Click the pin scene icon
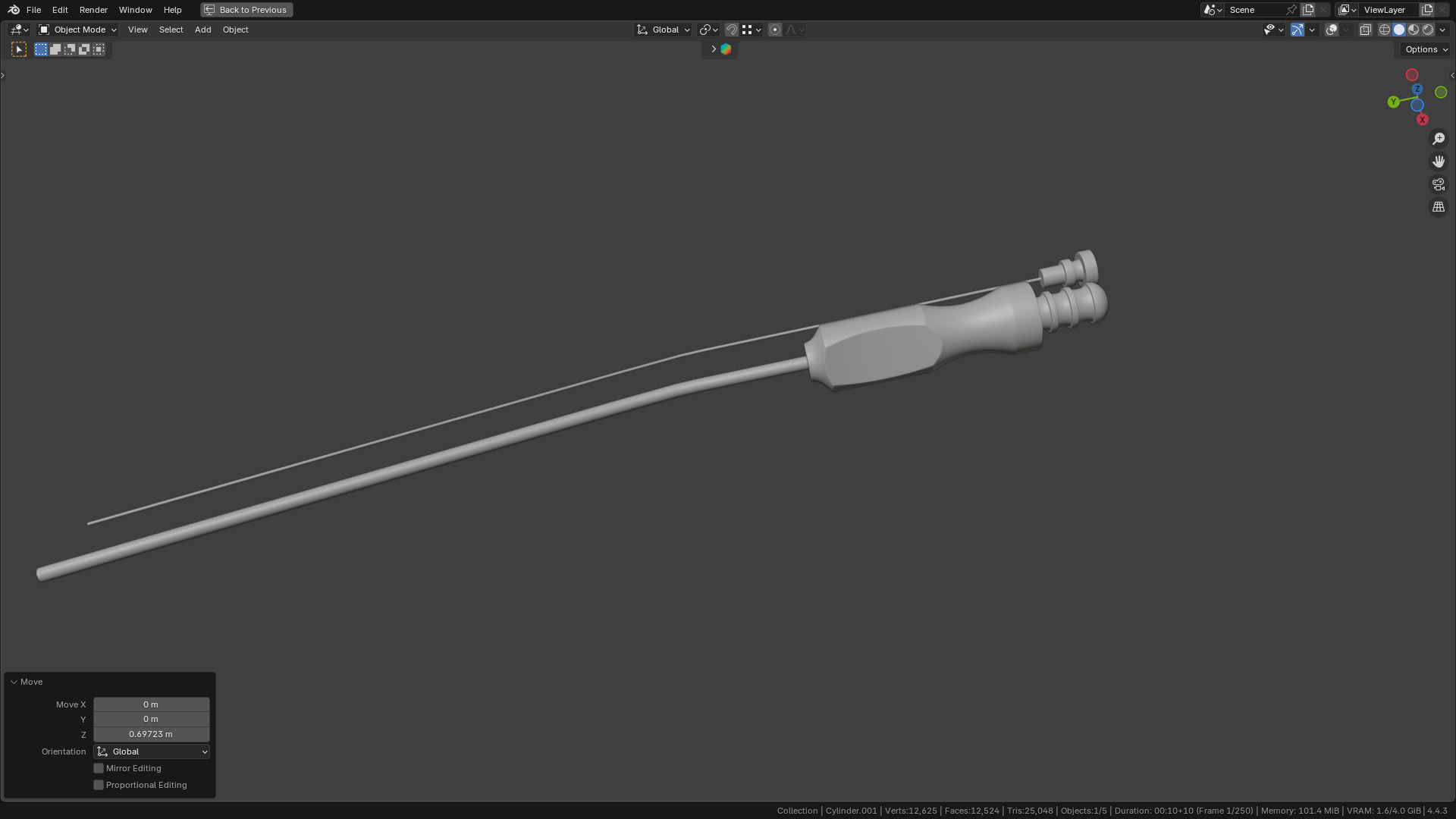This screenshot has width=1456, height=819. [1291, 10]
